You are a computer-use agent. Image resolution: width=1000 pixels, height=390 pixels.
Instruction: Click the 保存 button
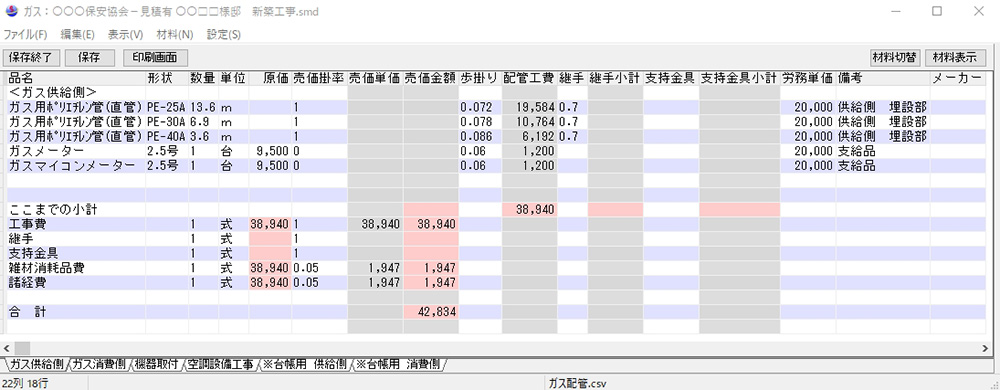click(89, 57)
